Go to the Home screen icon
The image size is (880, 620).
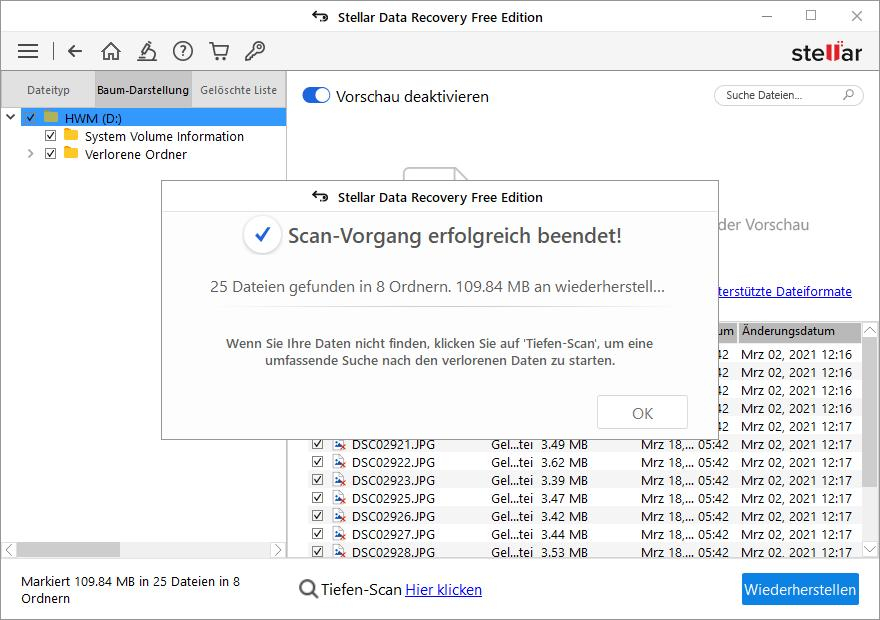coord(111,51)
